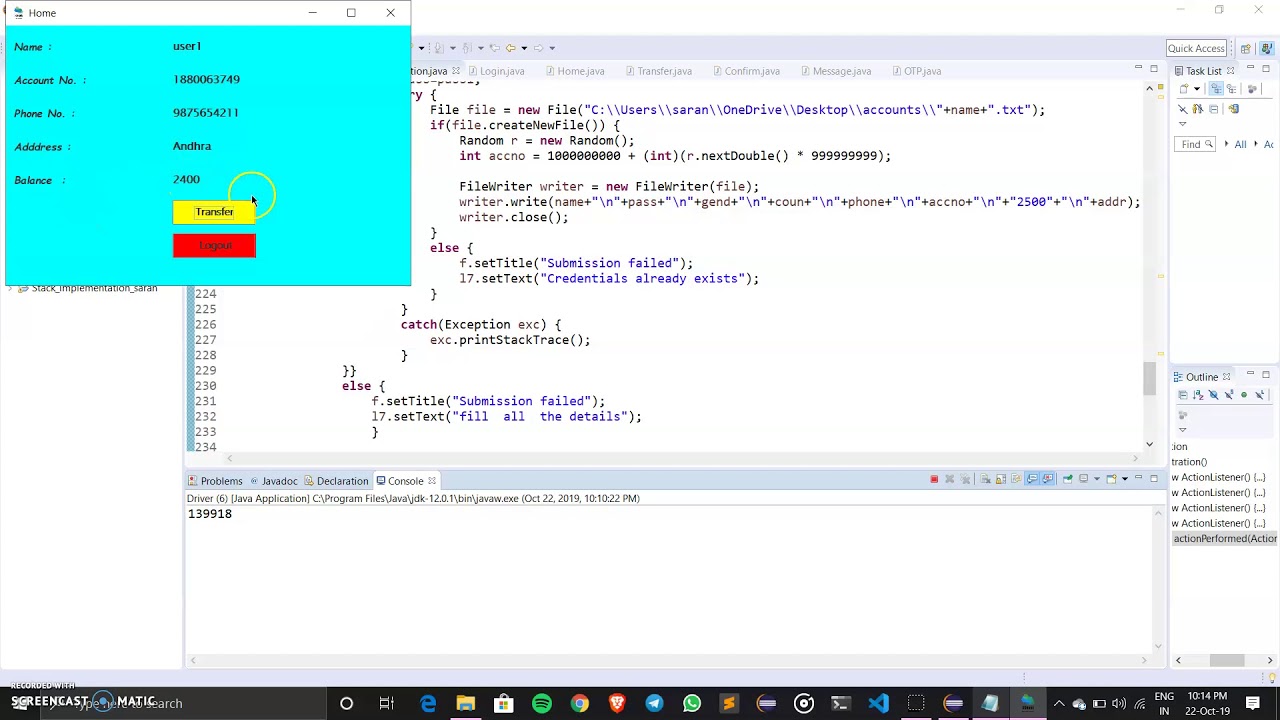The height and width of the screenshot is (720, 1280).
Task: Click balance value 2400 in Home window
Action: (x=186, y=179)
